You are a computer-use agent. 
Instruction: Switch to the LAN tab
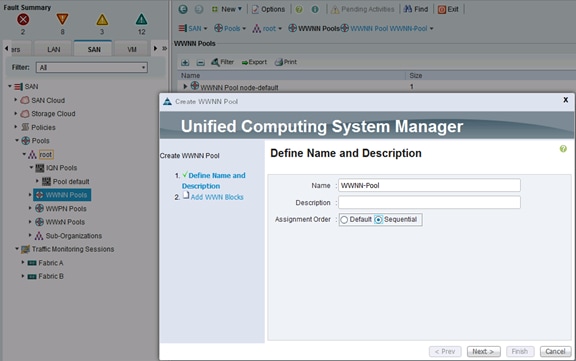click(x=54, y=49)
